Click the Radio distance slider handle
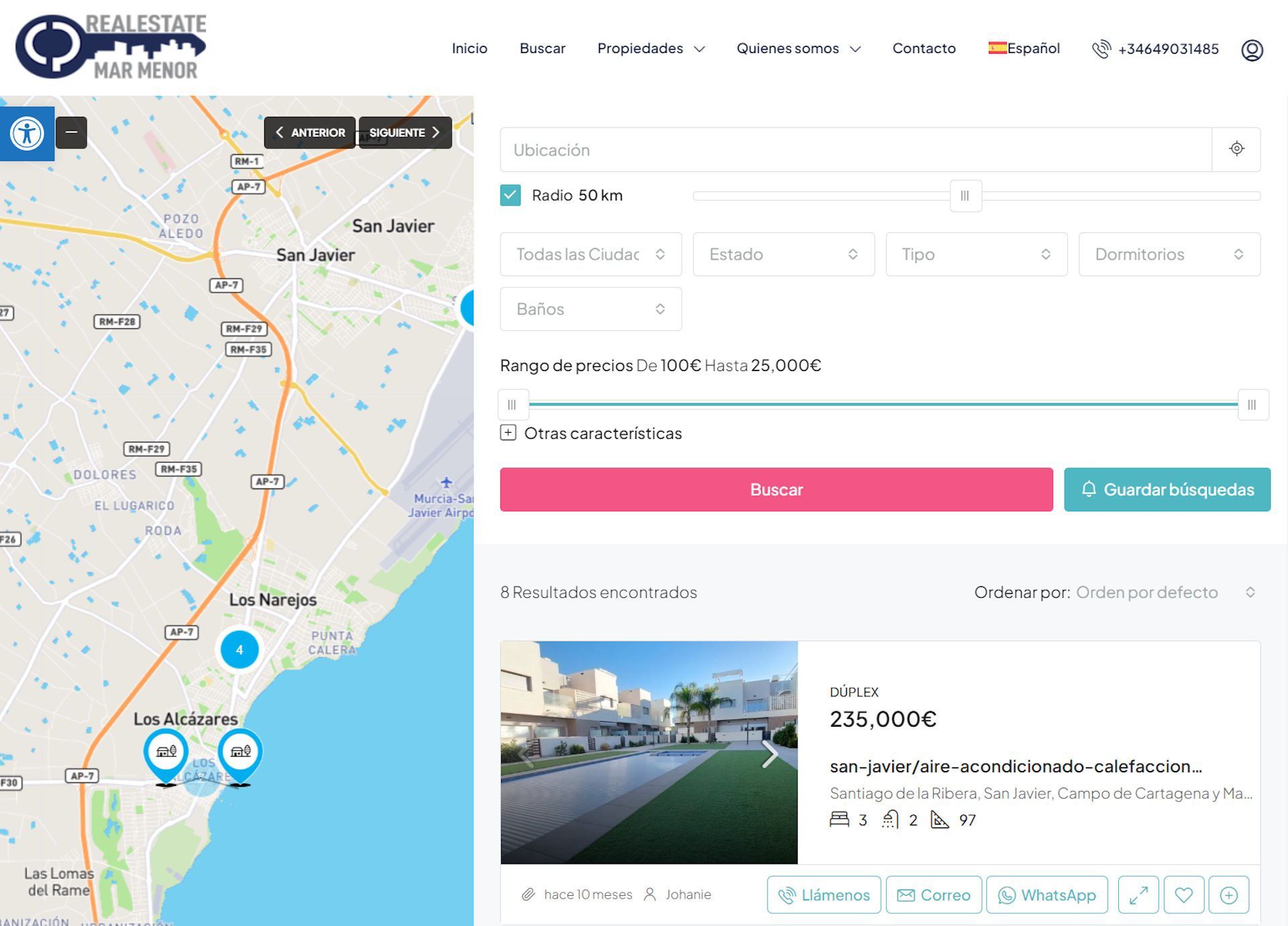Image resolution: width=1288 pixels, height=926 pixels. pyautogui.click(x=965, y=196)
